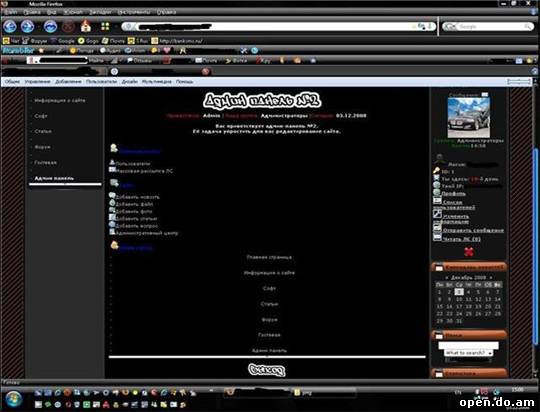Screen dimensions: 540x412
Task: Go to next month in calendar
Action: [x=491, y=277]
